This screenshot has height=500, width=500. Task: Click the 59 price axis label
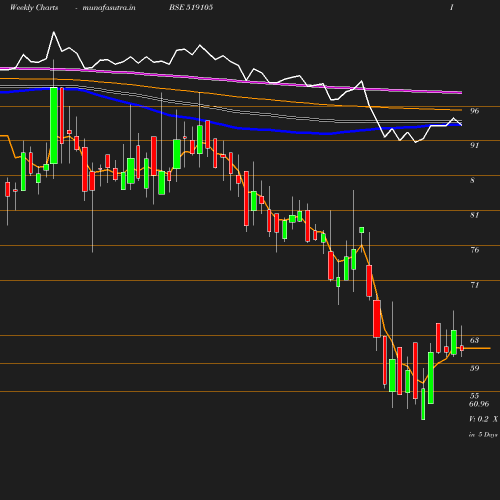(475, 368)
